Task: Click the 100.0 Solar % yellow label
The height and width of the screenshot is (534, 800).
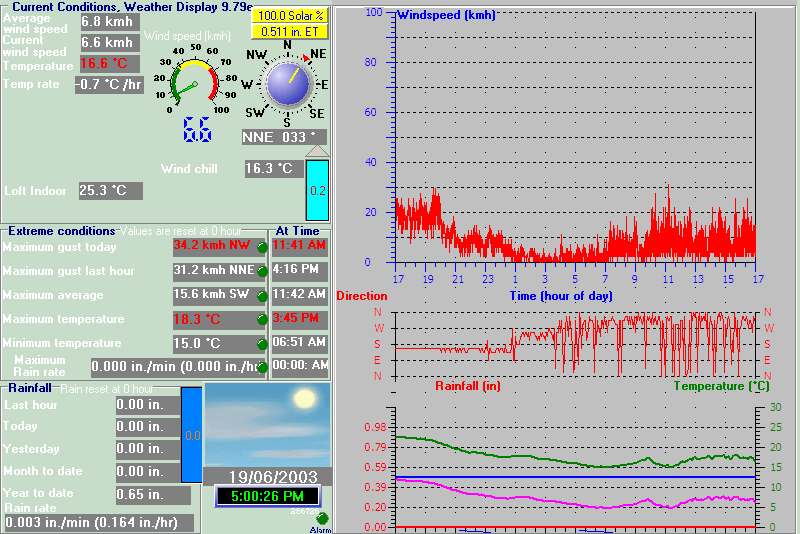Action: pyautogui.click(x=288, y=16)
